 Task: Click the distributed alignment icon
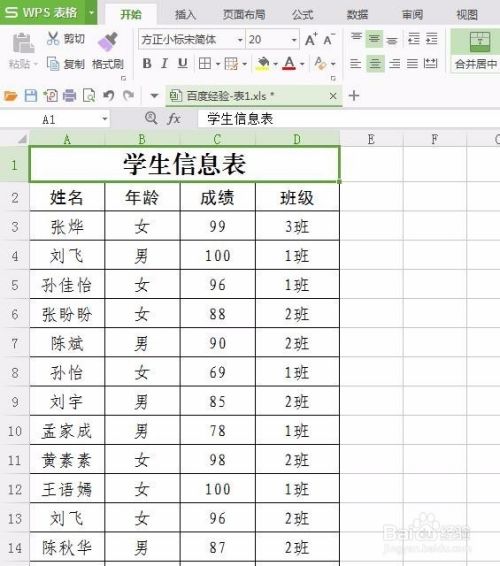tap(430, 64)
